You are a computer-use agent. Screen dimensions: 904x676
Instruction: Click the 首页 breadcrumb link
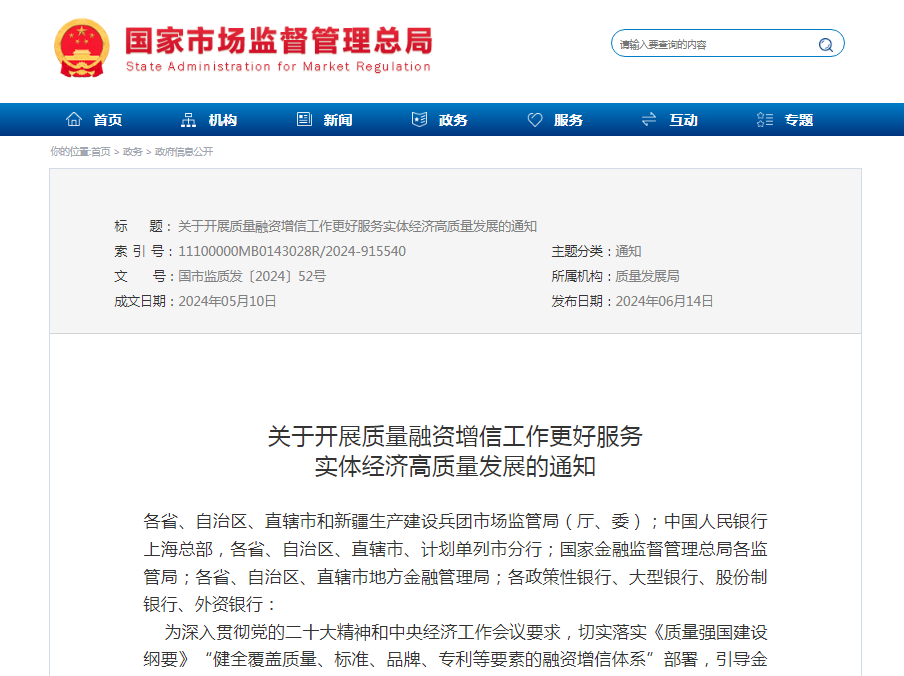(101, 152)
